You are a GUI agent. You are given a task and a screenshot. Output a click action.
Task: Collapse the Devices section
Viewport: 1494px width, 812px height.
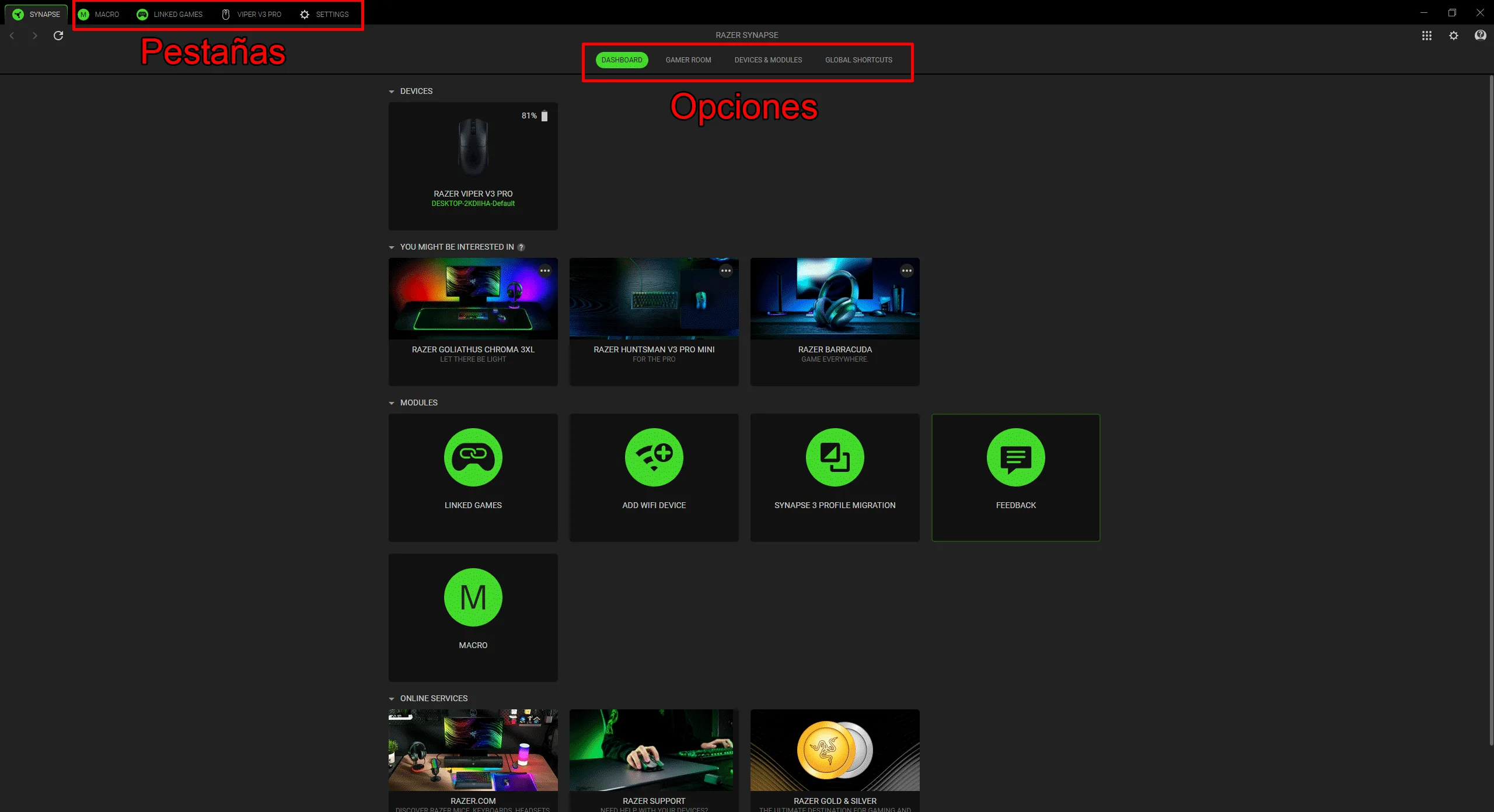pyautogui.click(x=392, y=92)
